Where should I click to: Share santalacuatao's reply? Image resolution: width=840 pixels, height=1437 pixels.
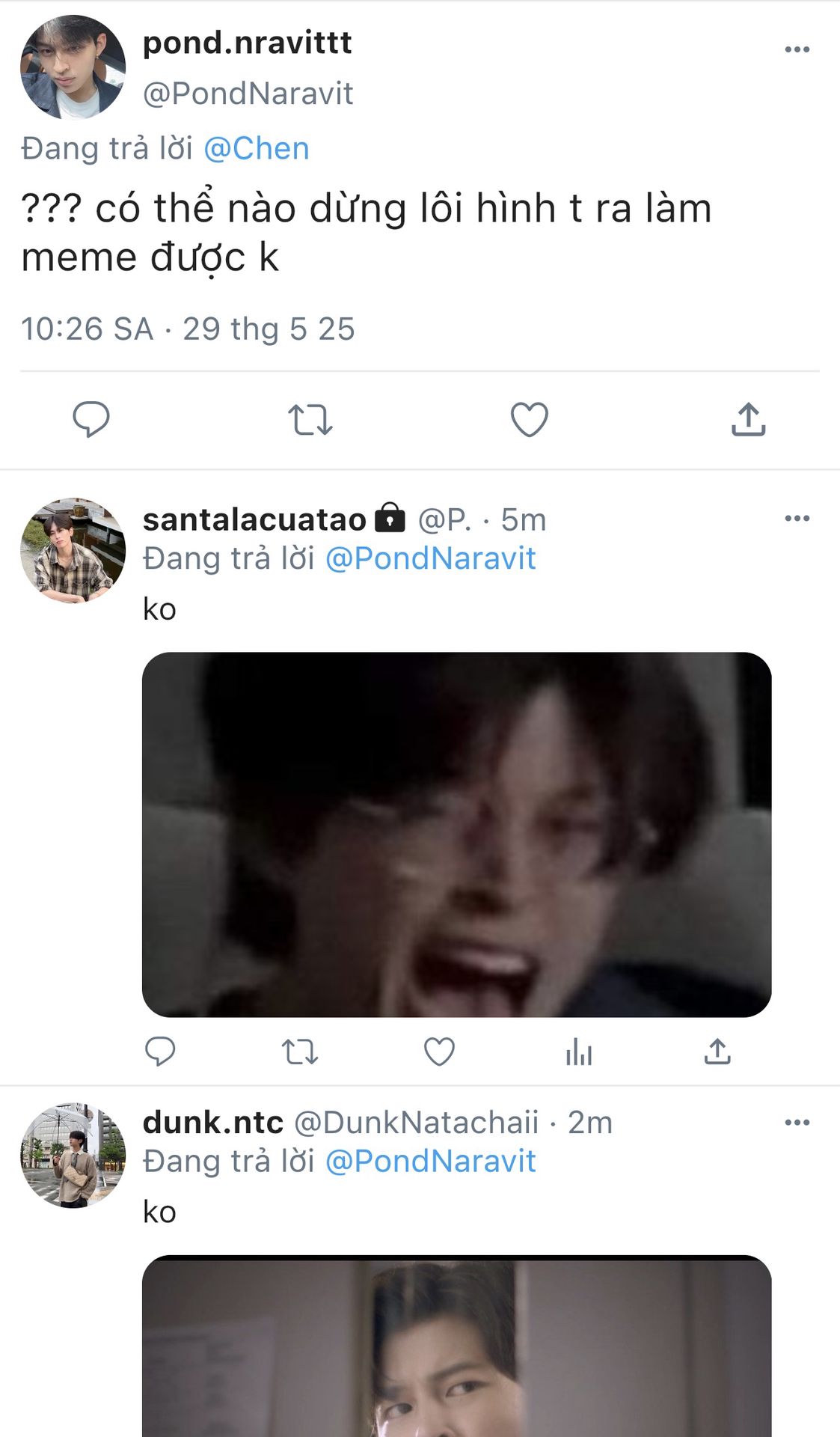click(x=717, y=1052)
